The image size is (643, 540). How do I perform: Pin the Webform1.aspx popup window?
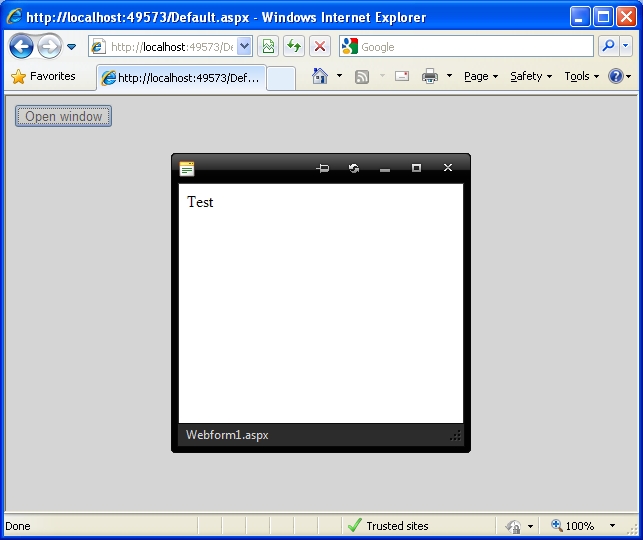323,168
